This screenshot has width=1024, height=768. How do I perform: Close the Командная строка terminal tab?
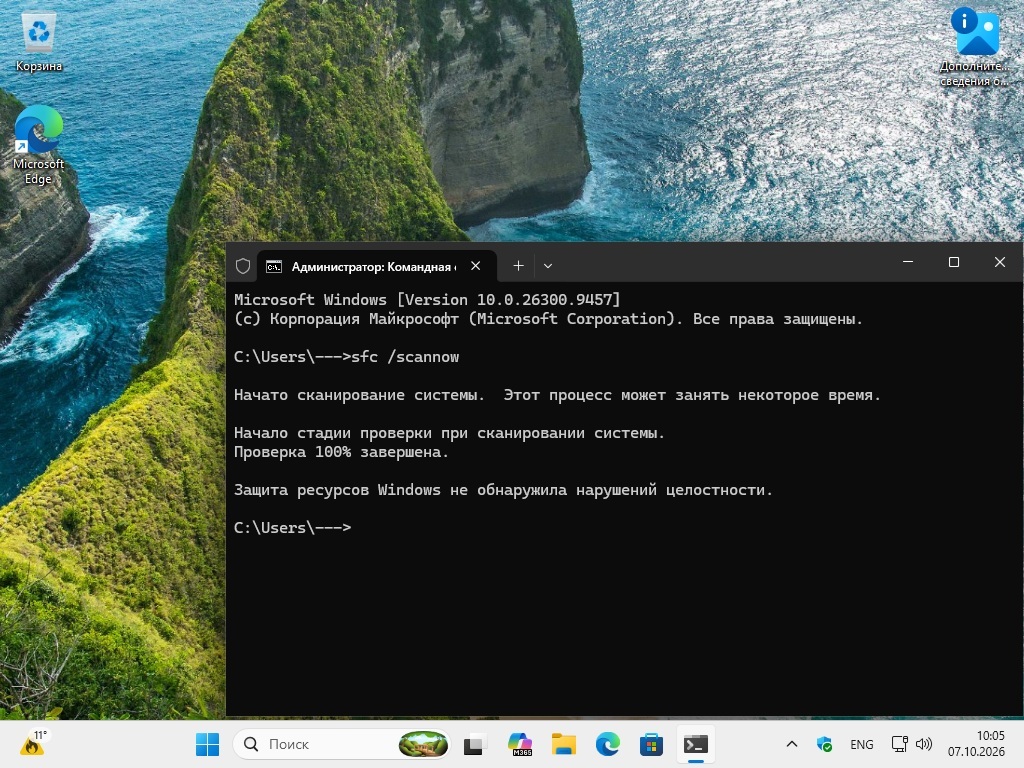click(x=475, y=266)
